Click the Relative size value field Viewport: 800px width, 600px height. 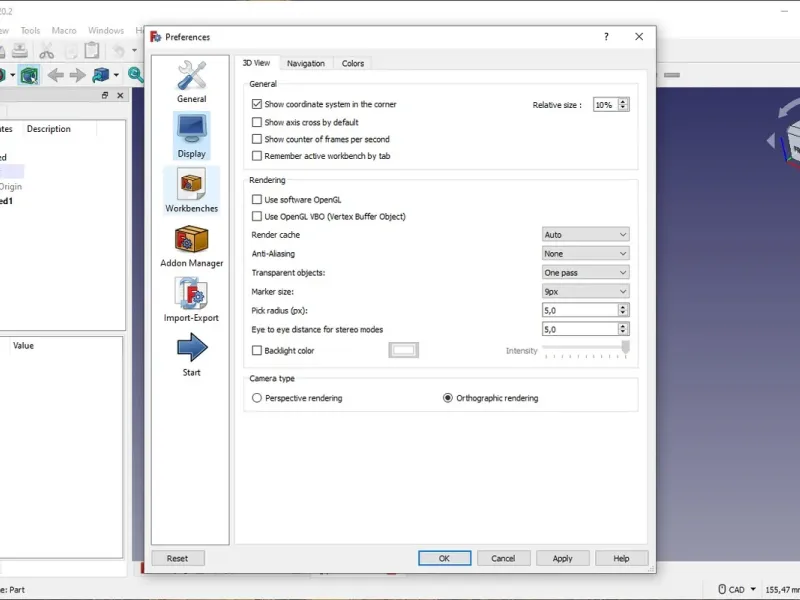tap(605, 105)
